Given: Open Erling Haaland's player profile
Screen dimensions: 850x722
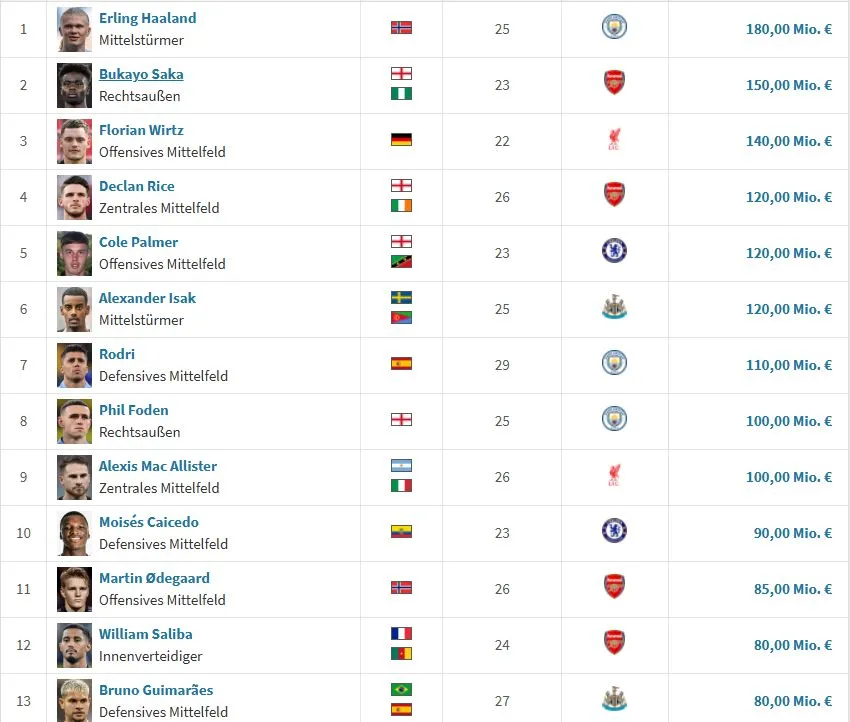Looking at the screenshot, I should pyautogui.click(x=147, y=18).
